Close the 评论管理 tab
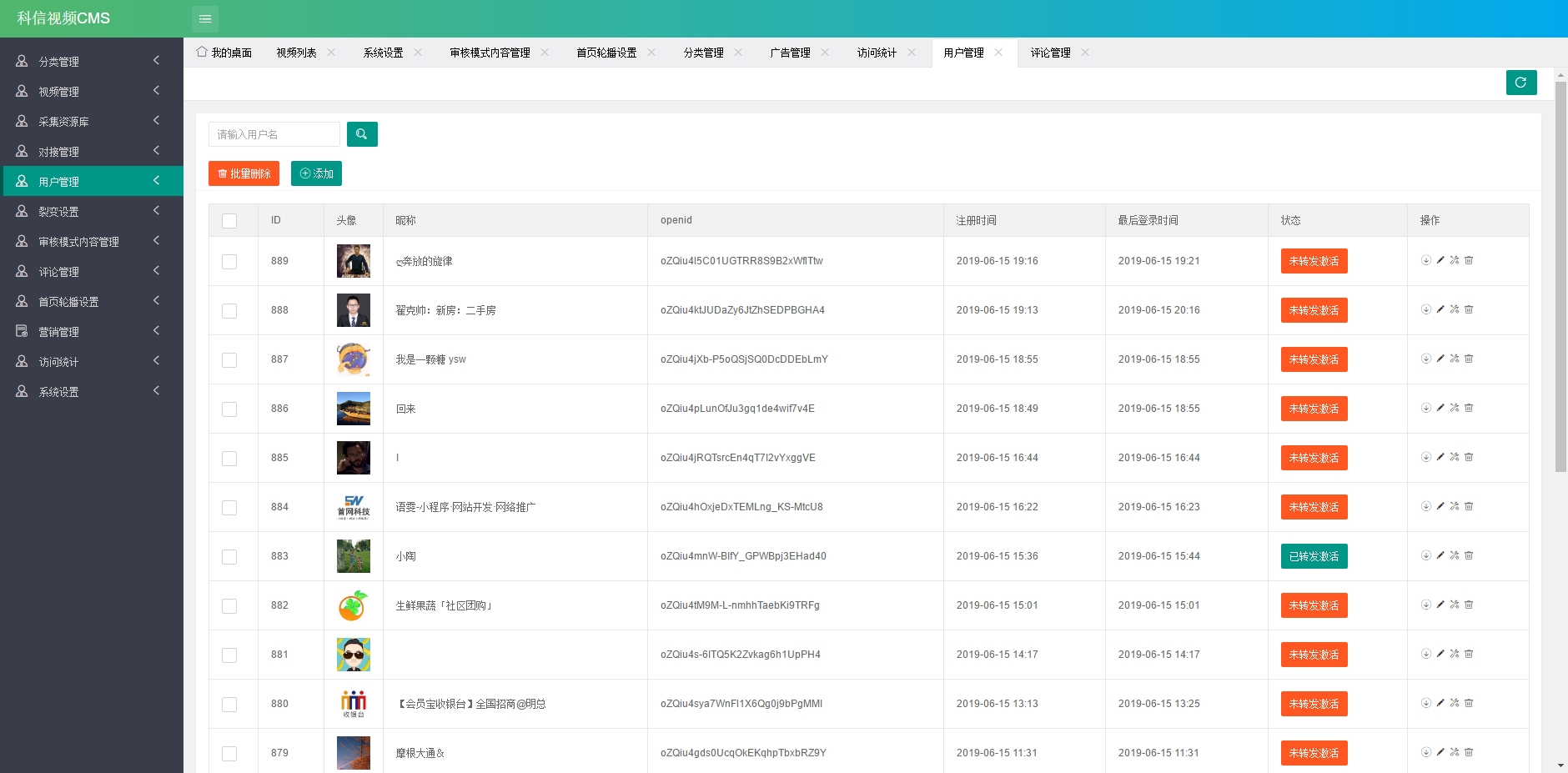1568x773 pixels. click(1085, 52)
